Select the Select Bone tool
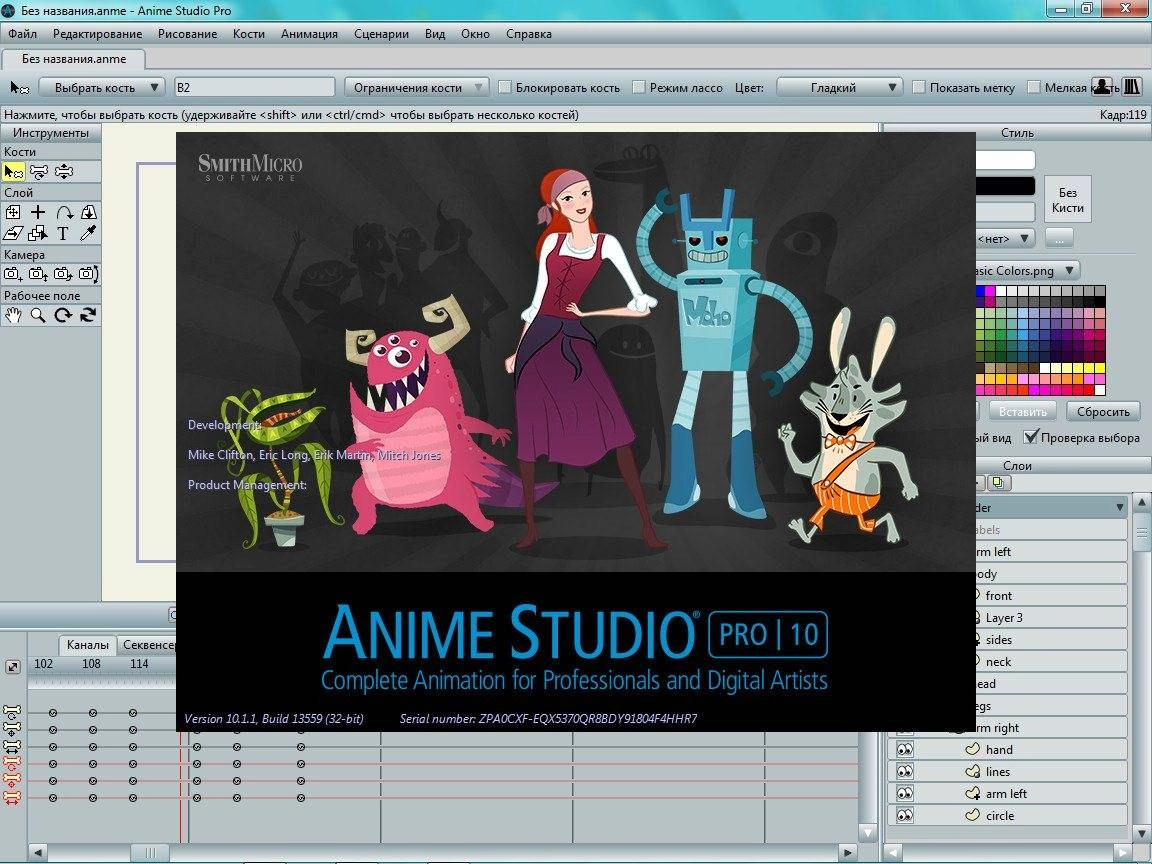The width and height of the screenshot is (1152, 864). [14, 172]
